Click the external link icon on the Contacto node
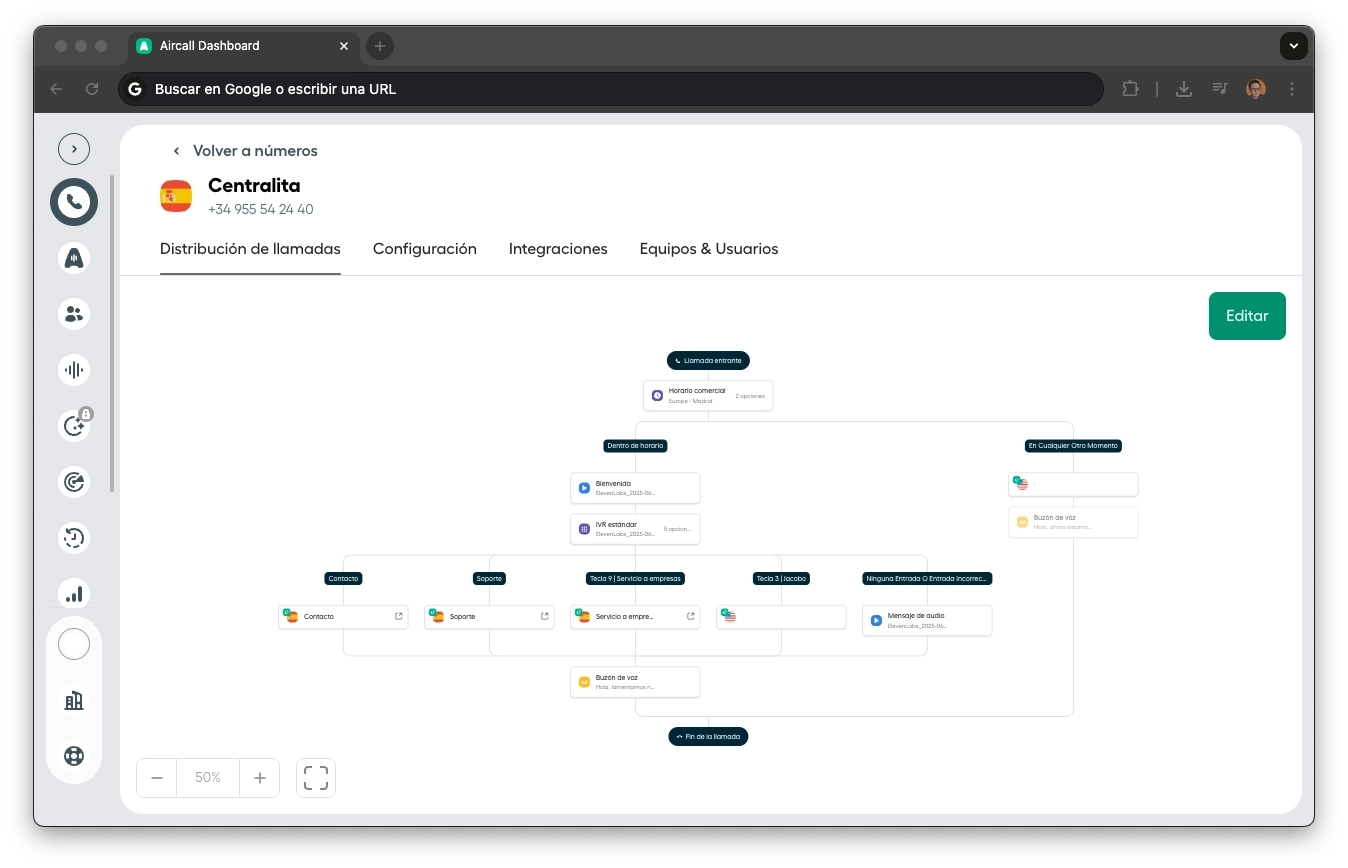Screen dimensions: 1348x868 tap(398, 616)
